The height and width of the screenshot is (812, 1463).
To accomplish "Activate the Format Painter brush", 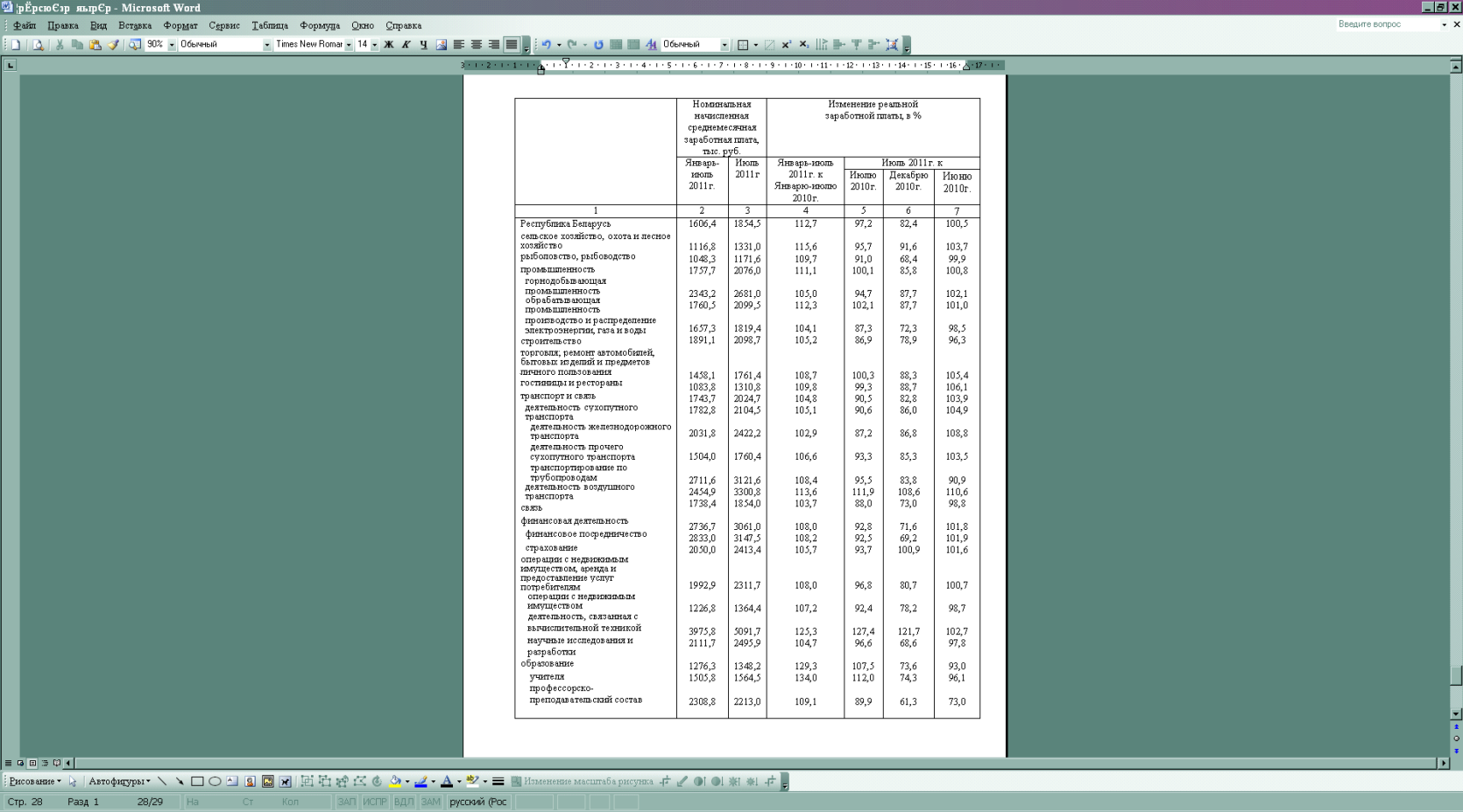I will (x=113, y=45).
